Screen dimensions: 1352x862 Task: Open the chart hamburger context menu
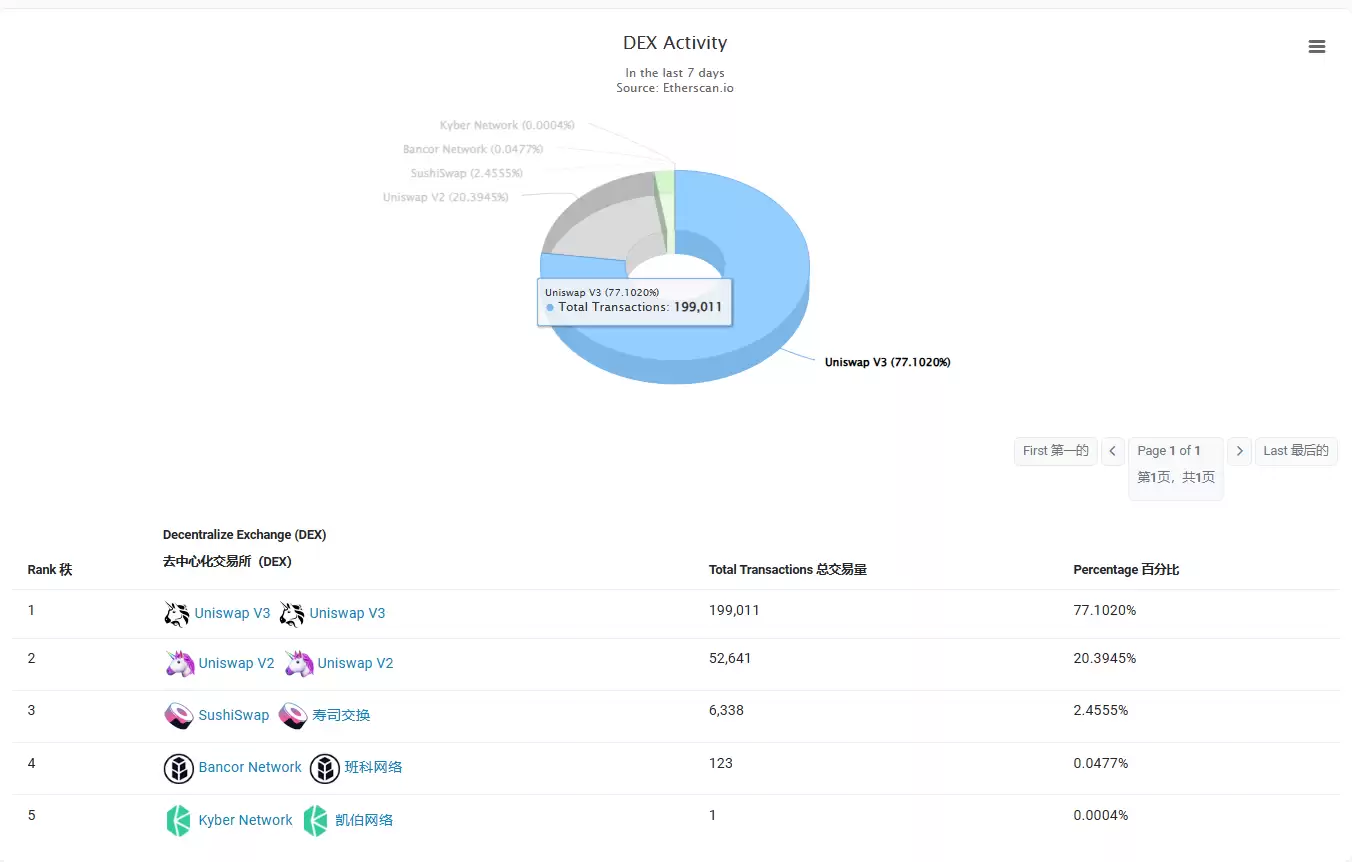[x=1316, y=47]
